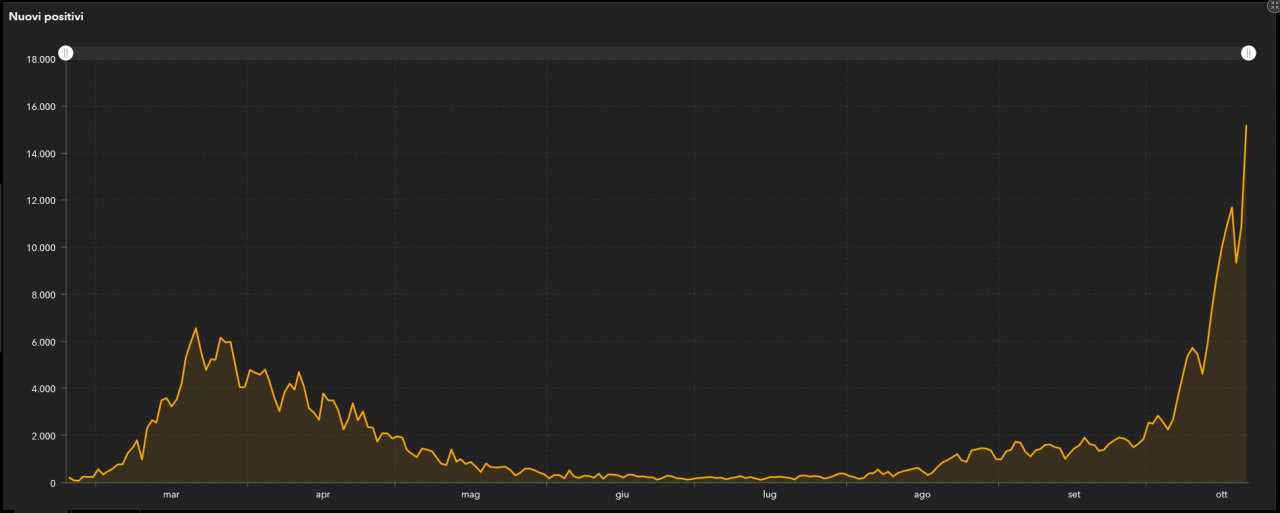Click the 0 label on the y-axis

coord(51,483)
